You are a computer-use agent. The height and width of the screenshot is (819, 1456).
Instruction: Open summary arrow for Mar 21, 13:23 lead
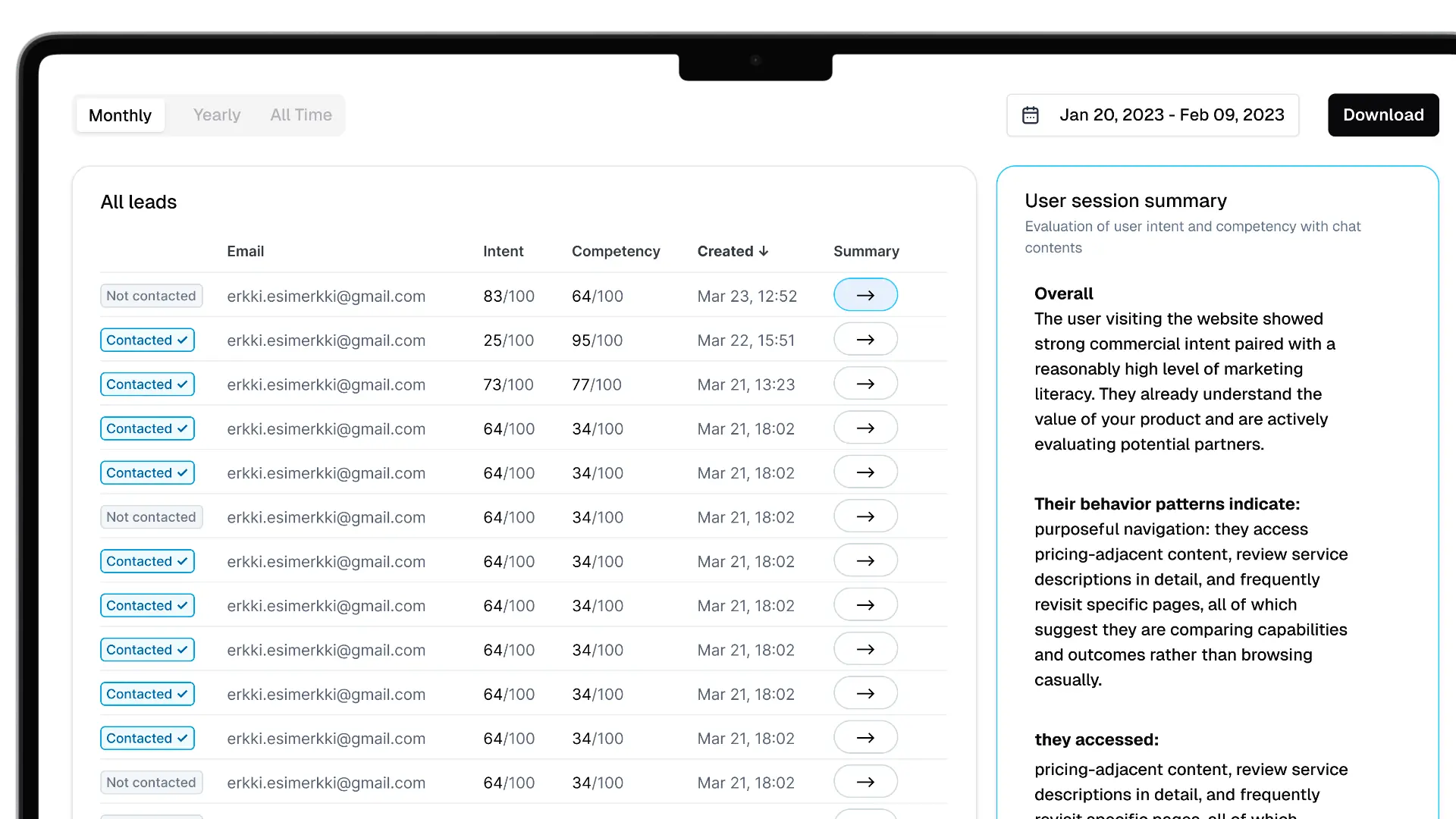(865, 384)
